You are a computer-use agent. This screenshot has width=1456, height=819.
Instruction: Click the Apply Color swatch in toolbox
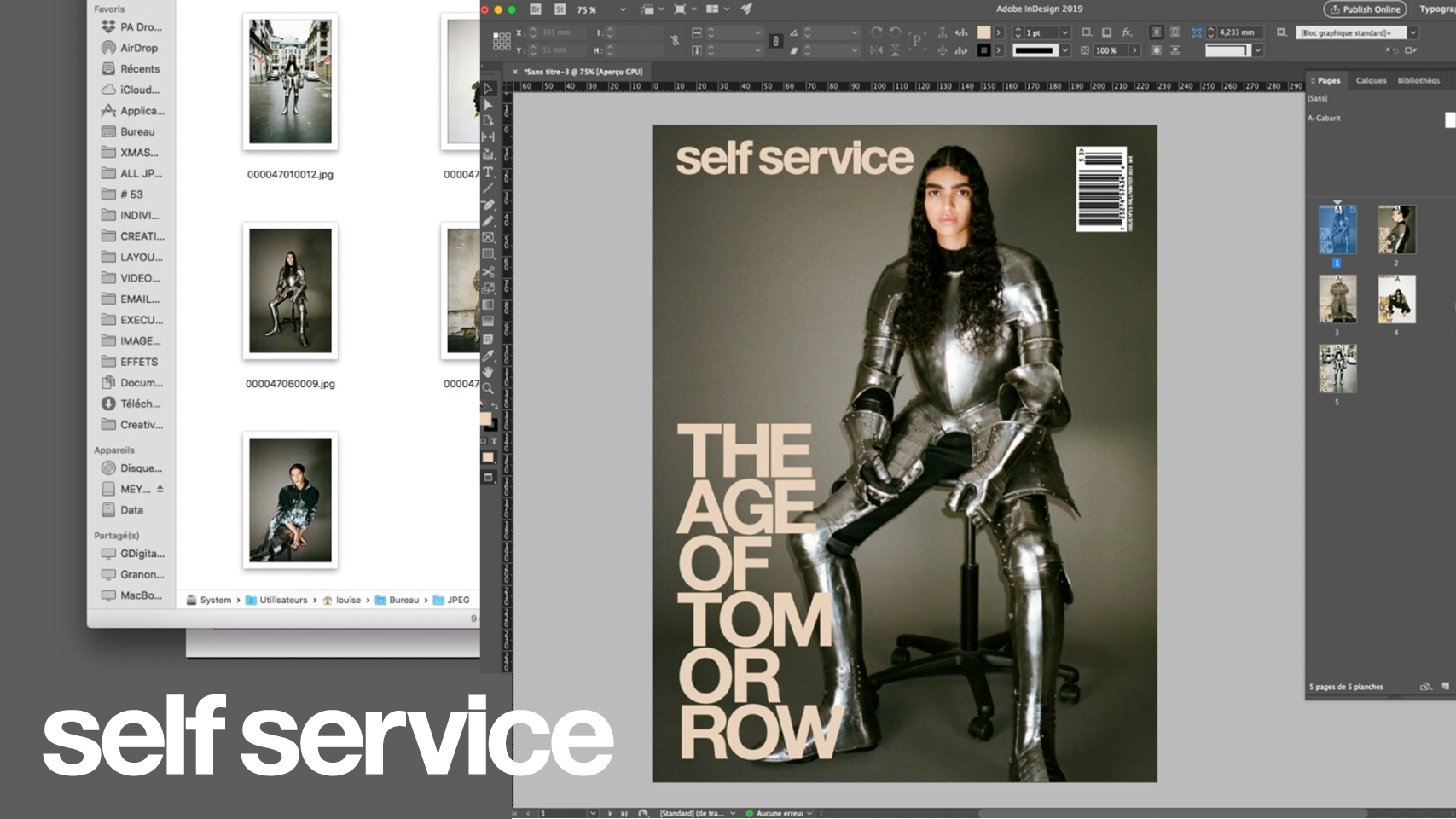tap(488, 457)
